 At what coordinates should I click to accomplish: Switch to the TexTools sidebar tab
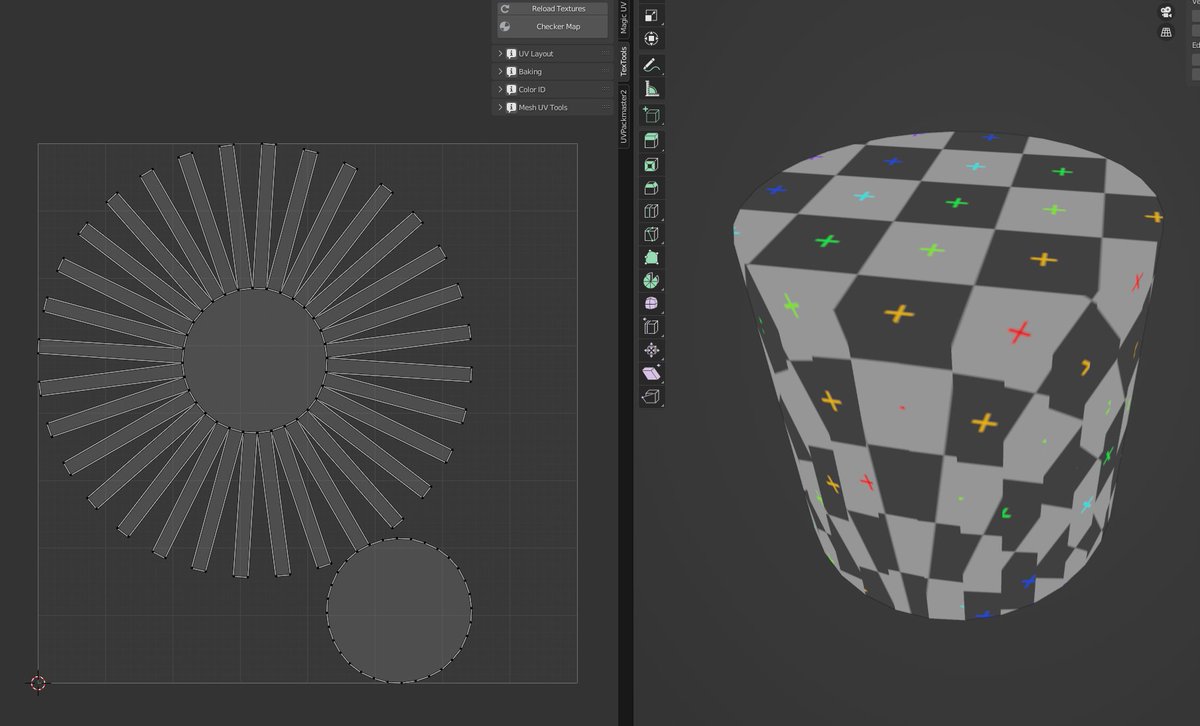point(624,62)
